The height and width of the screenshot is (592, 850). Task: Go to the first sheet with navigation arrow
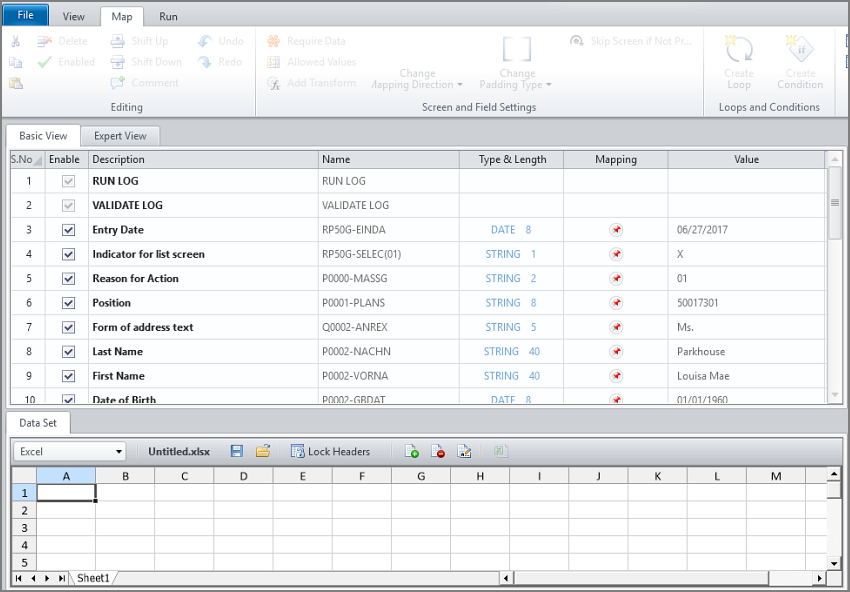point(19,578)
